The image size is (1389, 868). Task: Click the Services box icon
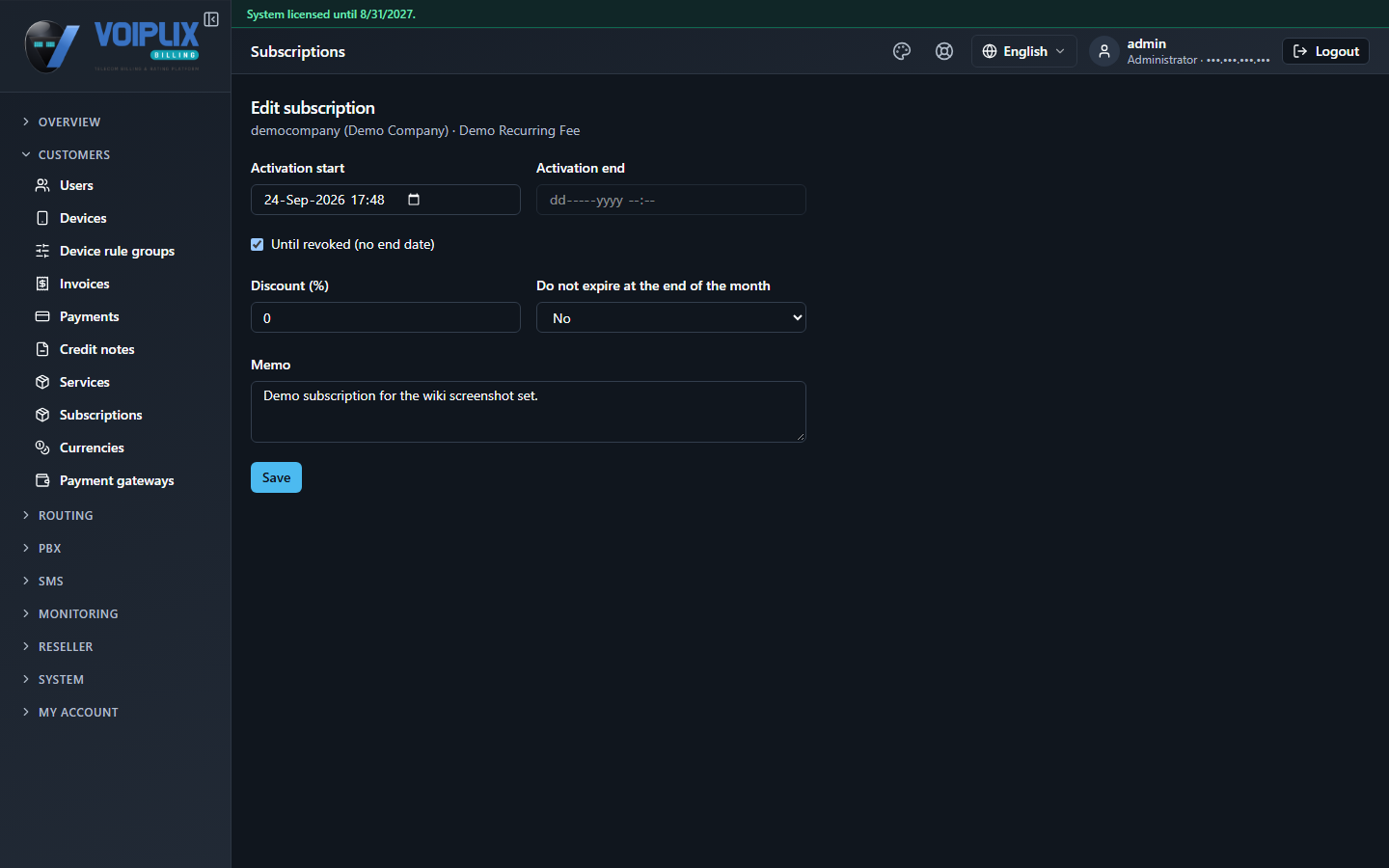pyautogui.click(x=42, y=382)
